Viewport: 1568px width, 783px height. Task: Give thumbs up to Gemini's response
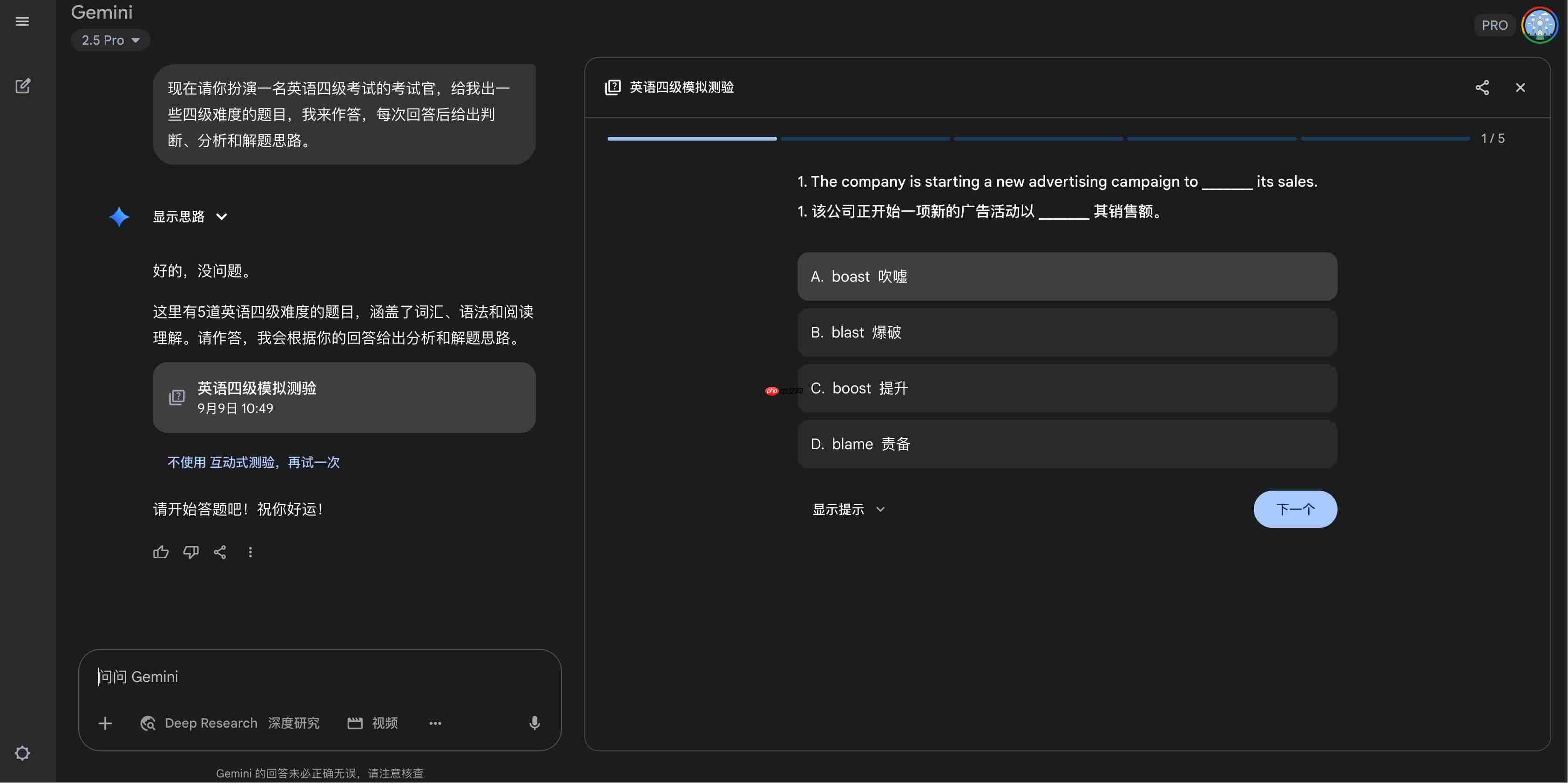point(161,552)
